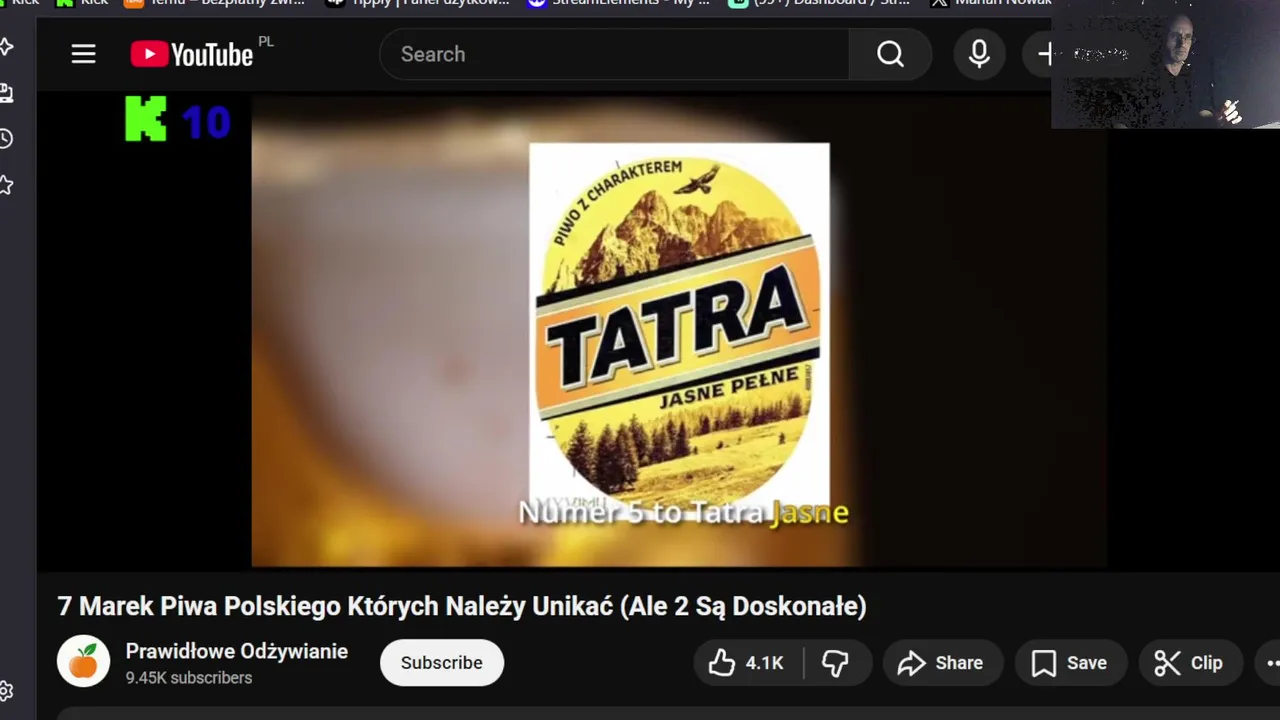1280x720 pixels.
Task: Open the YouTube hamburger guide menu
Action: (83, 54)
